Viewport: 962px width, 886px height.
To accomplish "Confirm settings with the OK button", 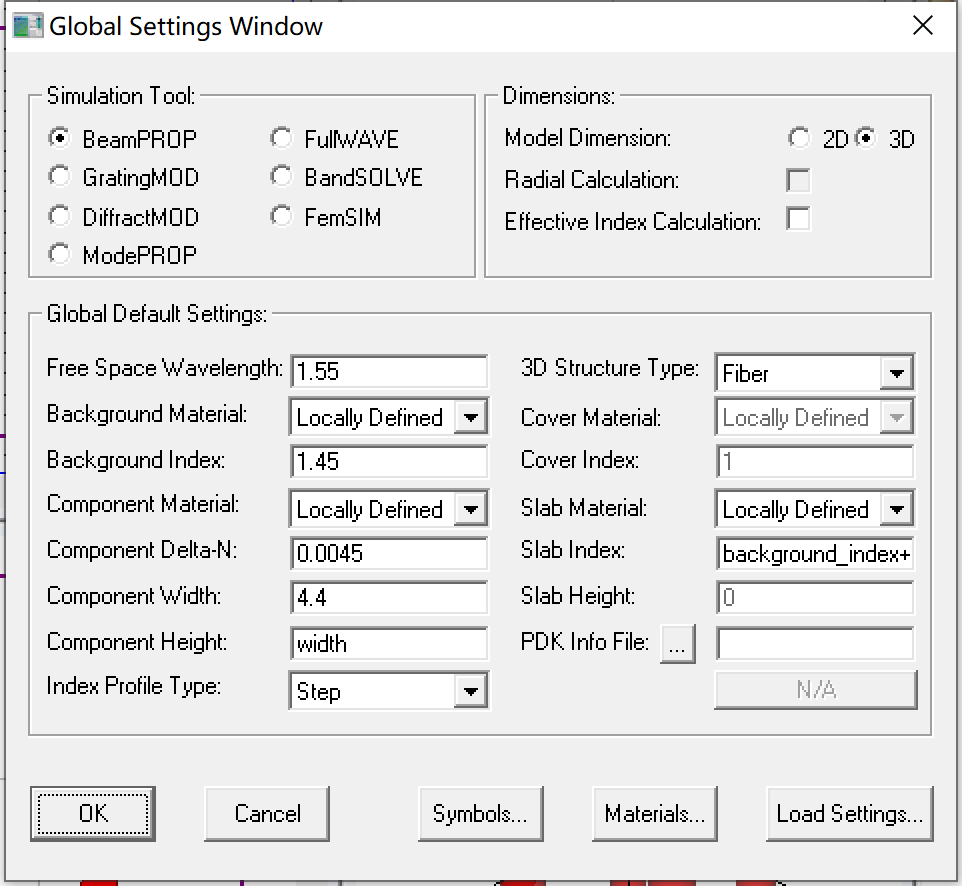I will point(93,813).
